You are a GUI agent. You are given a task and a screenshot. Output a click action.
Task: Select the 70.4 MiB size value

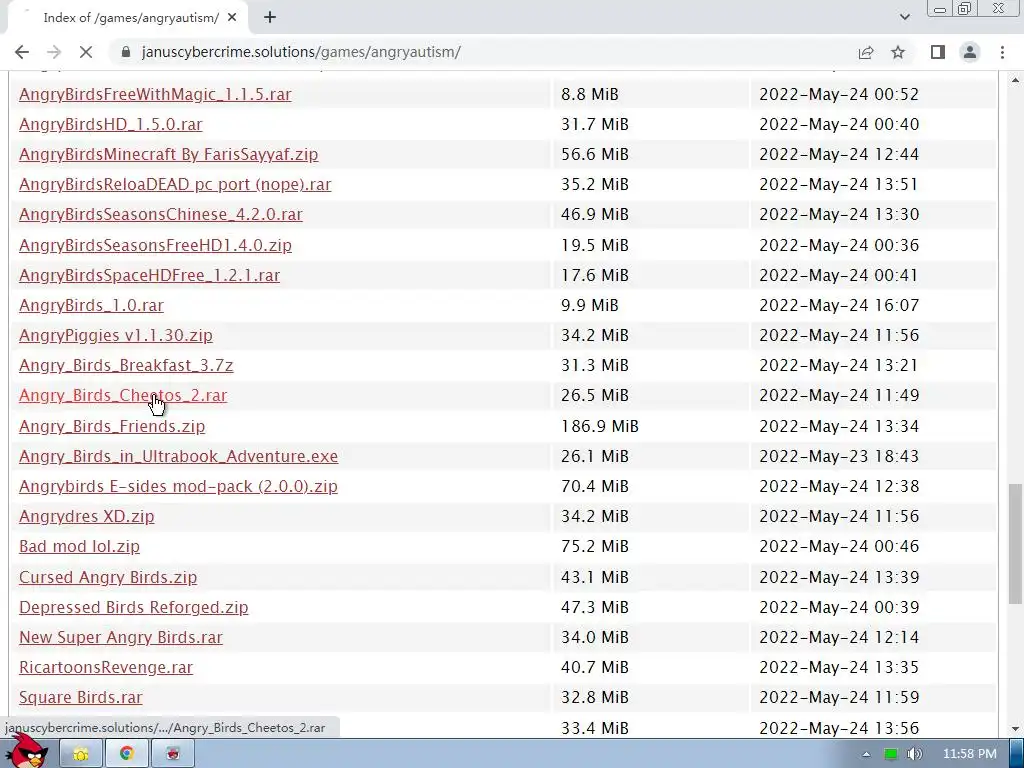(x=595, y=486)
